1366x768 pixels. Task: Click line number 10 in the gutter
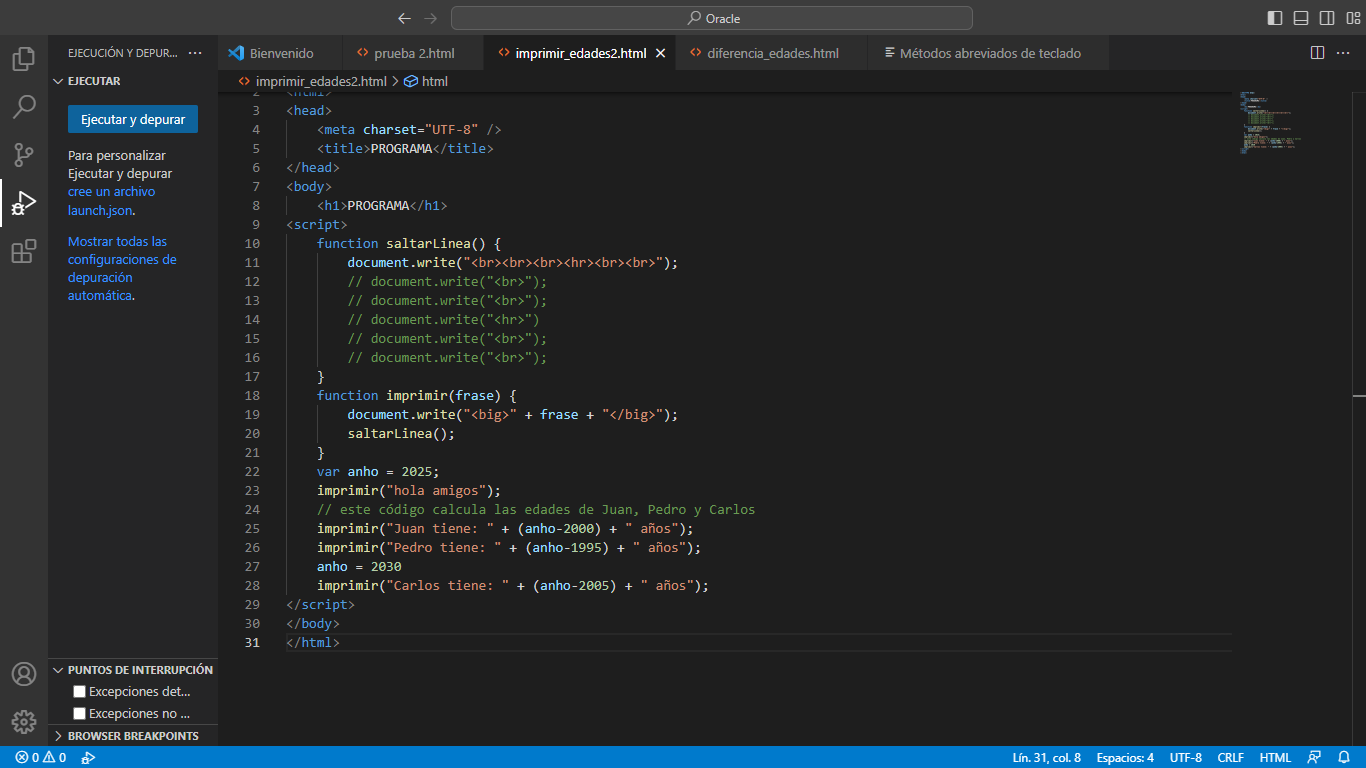(251, 243)
